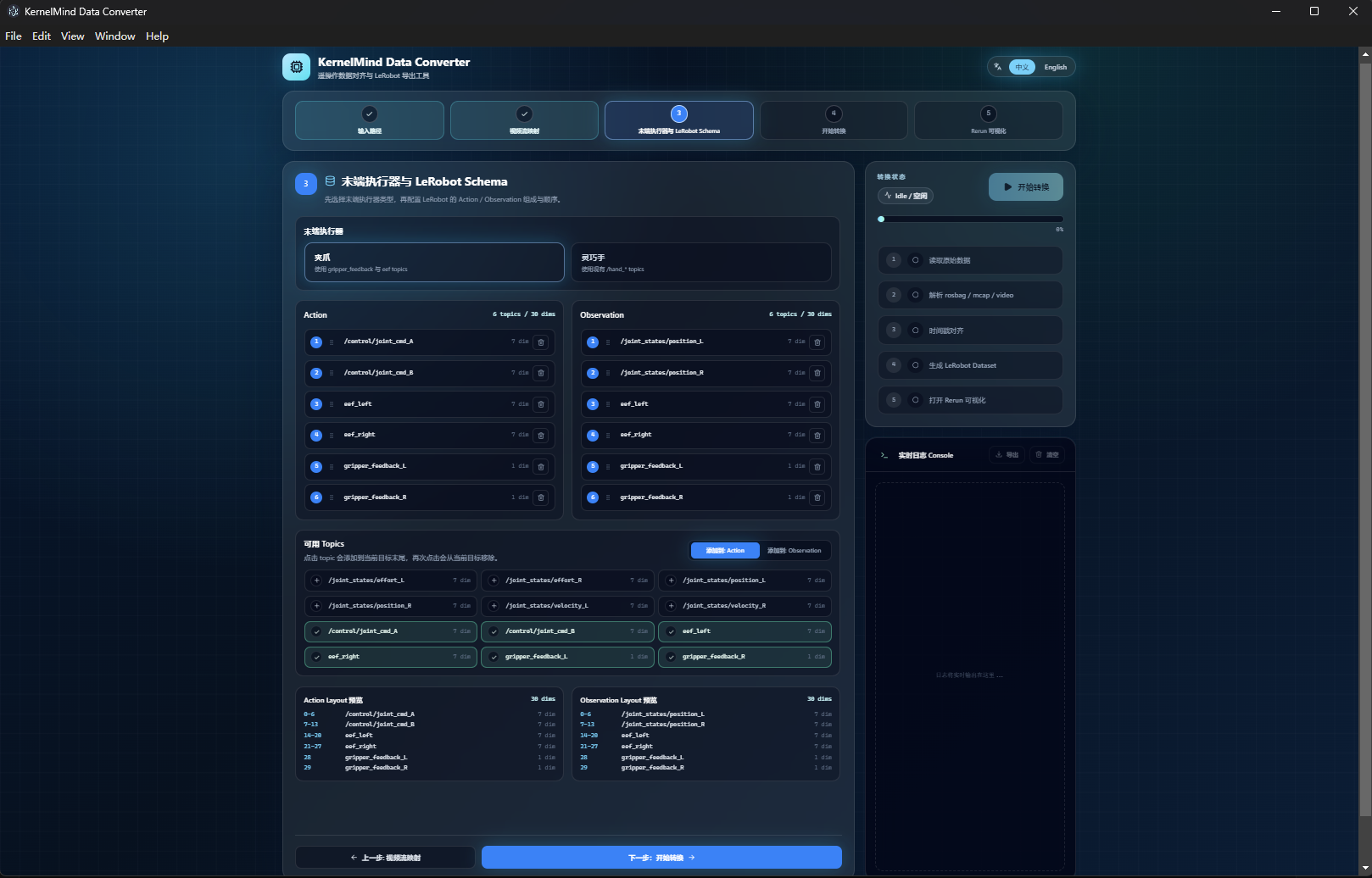Go to step 1 输入路径 tab
Viewport: 1372px width, 878px height.
pos(370,120)
